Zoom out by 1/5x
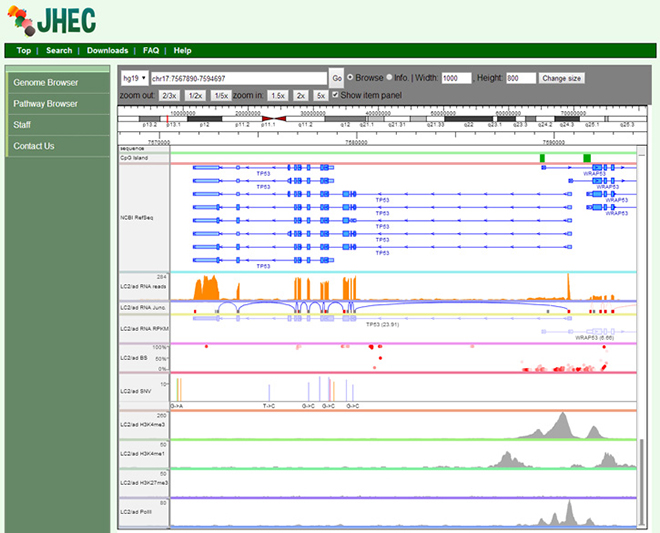660x533 pixels. tap(221, 95)
